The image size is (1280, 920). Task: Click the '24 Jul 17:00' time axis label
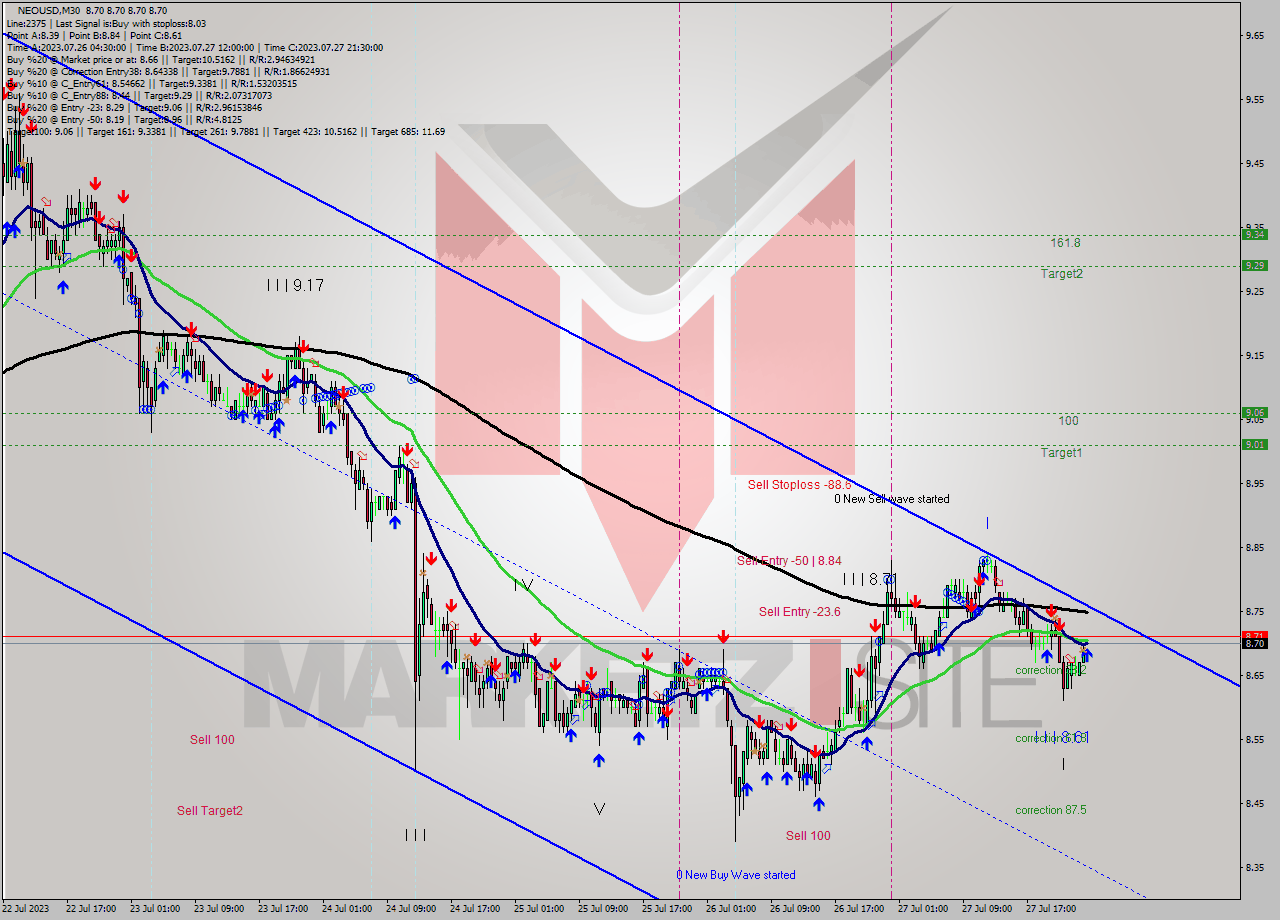[x=475, y=909]
